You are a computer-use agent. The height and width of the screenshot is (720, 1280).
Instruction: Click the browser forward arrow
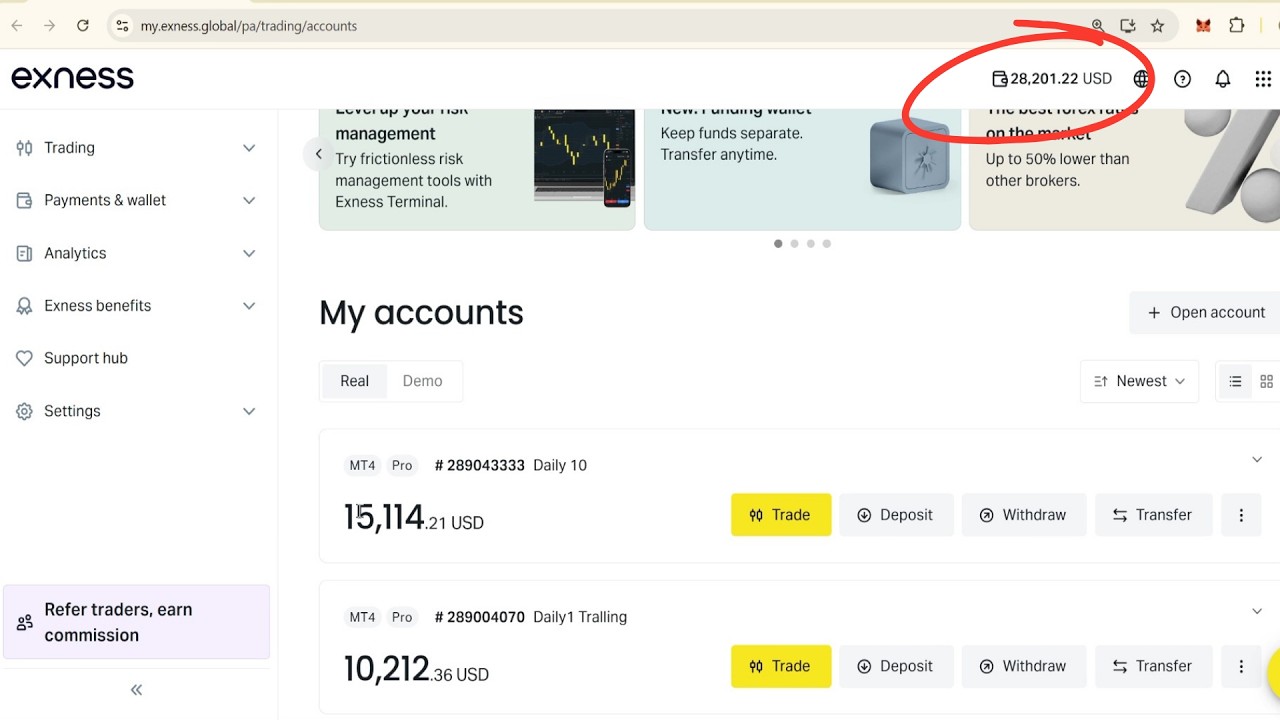click(x=49, y=26)
